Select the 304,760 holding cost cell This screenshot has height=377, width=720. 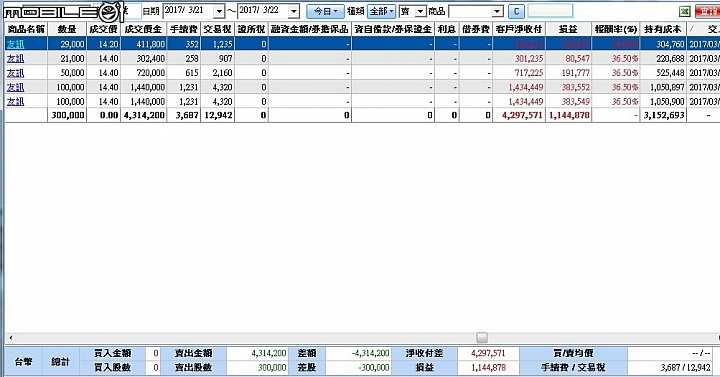[664, 44]
